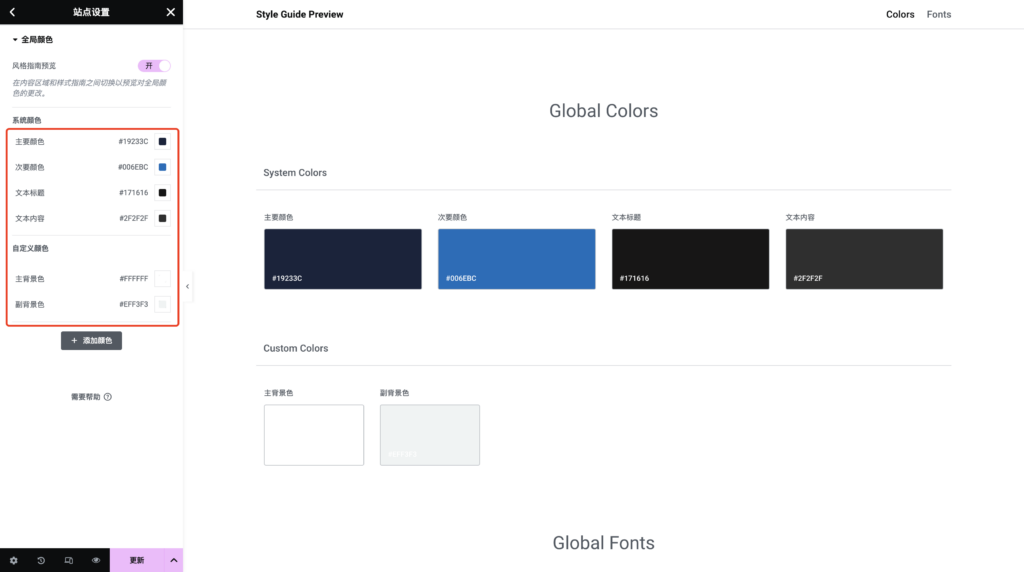1024x572 pixels.
Task: Select the 次要颜色 preview card #006EBC
Action: pyautogui.click(x=517, y=259)
